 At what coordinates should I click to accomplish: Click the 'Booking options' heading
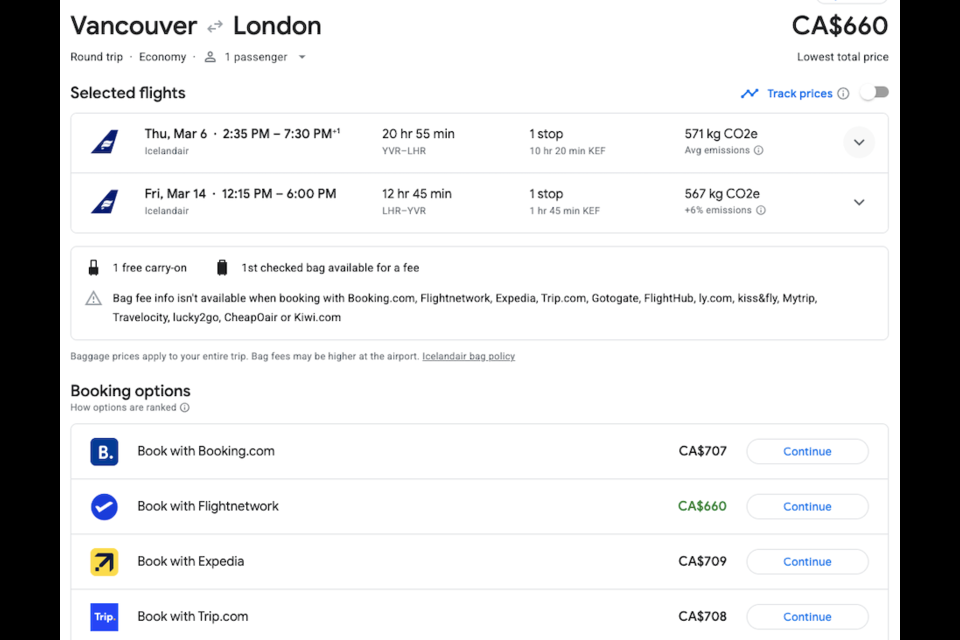(x=130, y=391)
